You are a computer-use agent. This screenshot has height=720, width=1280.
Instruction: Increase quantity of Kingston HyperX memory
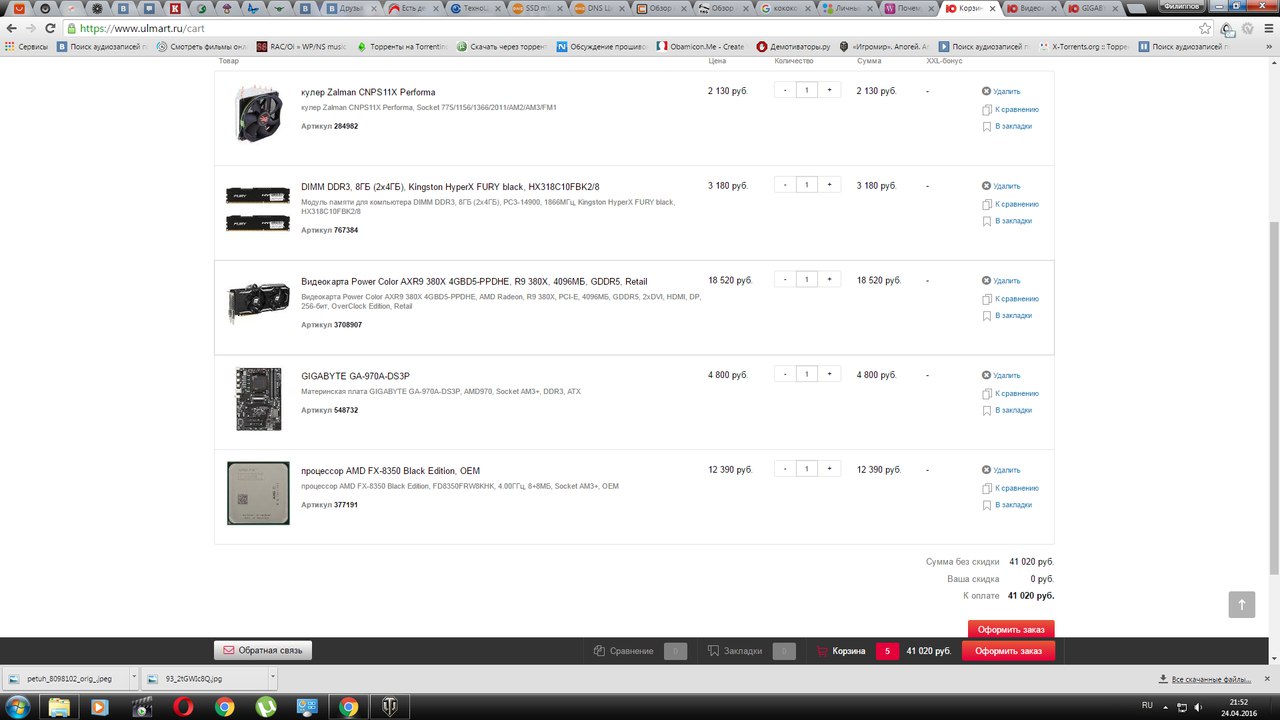pyautogui.click(x=829, y=185)
